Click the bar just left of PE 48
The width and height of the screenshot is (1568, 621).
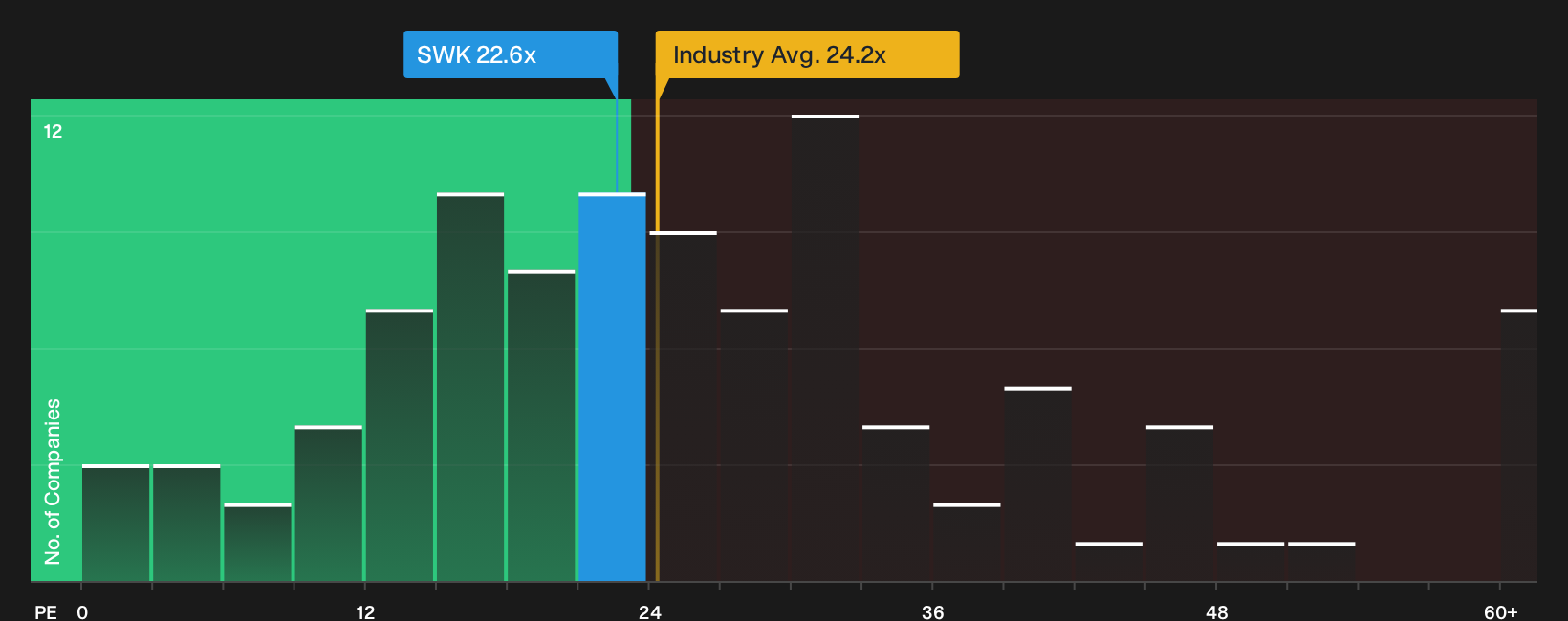coord(1180,503)
